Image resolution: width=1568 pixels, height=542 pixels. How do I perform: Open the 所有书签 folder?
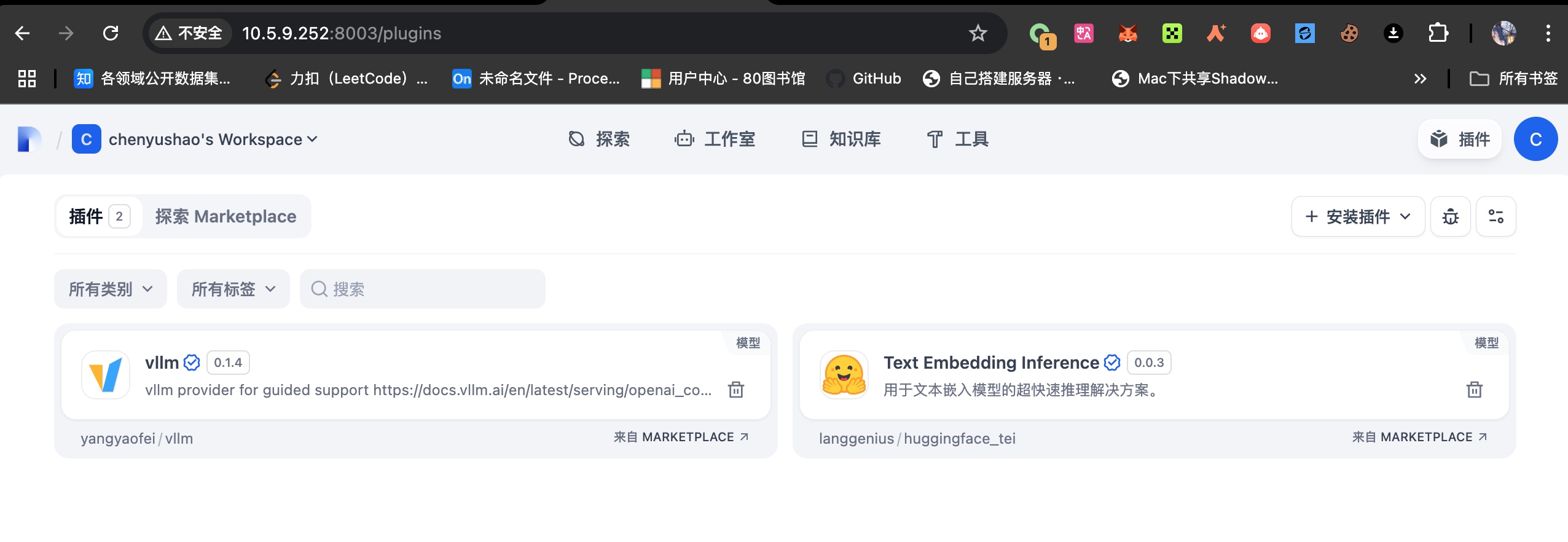point(1513,79)
